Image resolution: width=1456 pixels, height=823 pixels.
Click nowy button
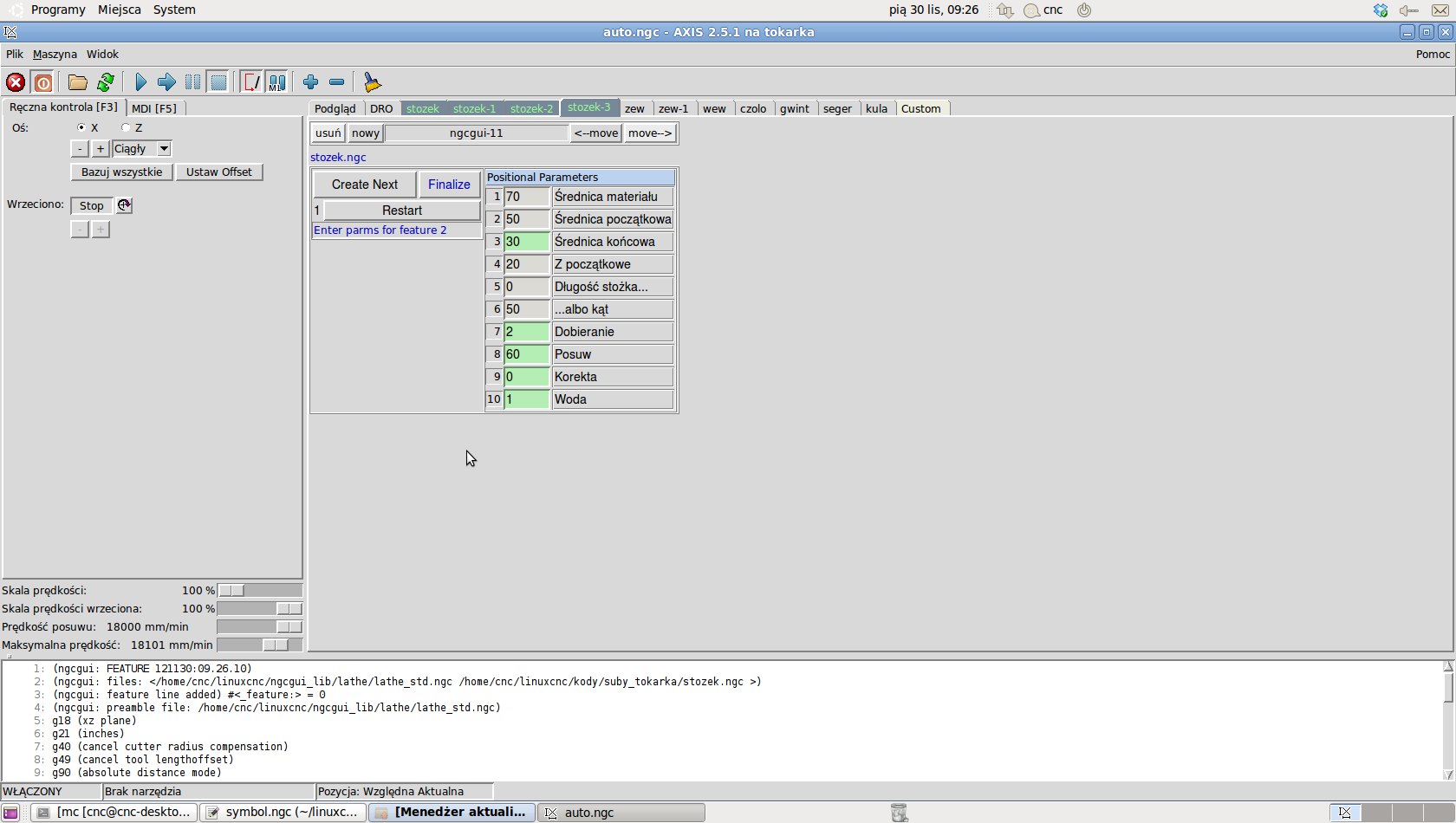coord(366,133)
